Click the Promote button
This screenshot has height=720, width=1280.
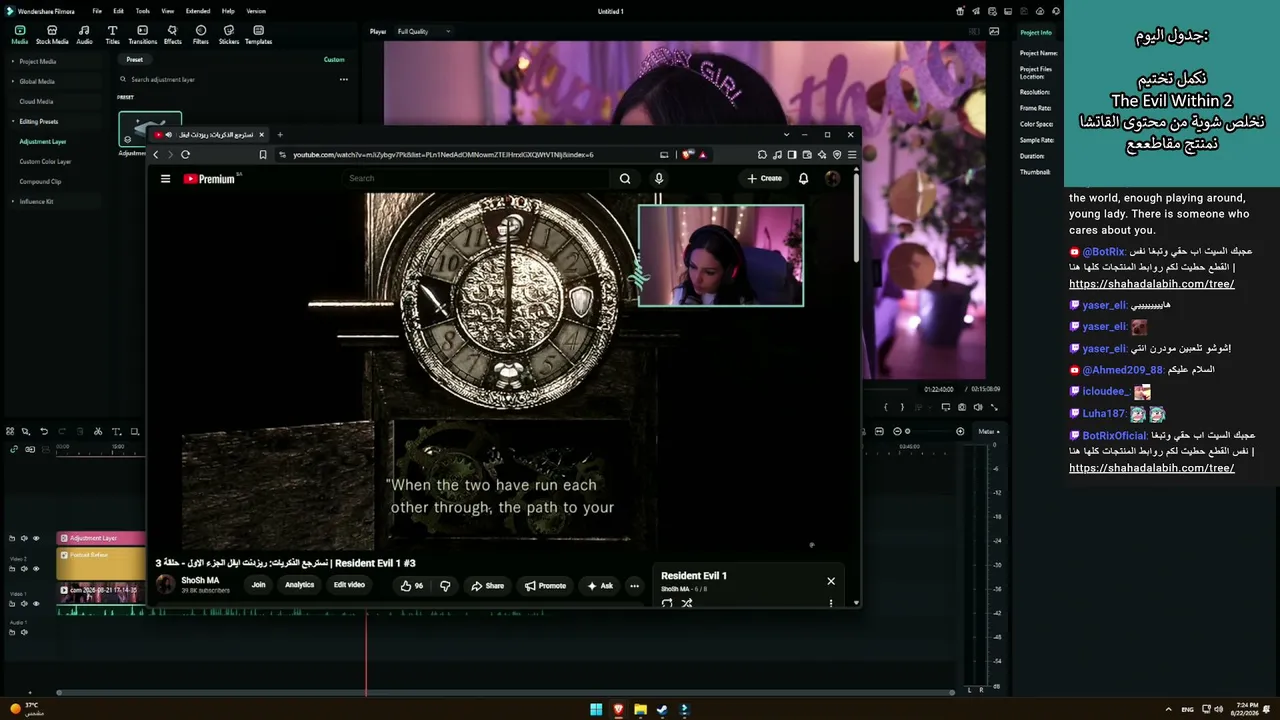pos(546,586)
